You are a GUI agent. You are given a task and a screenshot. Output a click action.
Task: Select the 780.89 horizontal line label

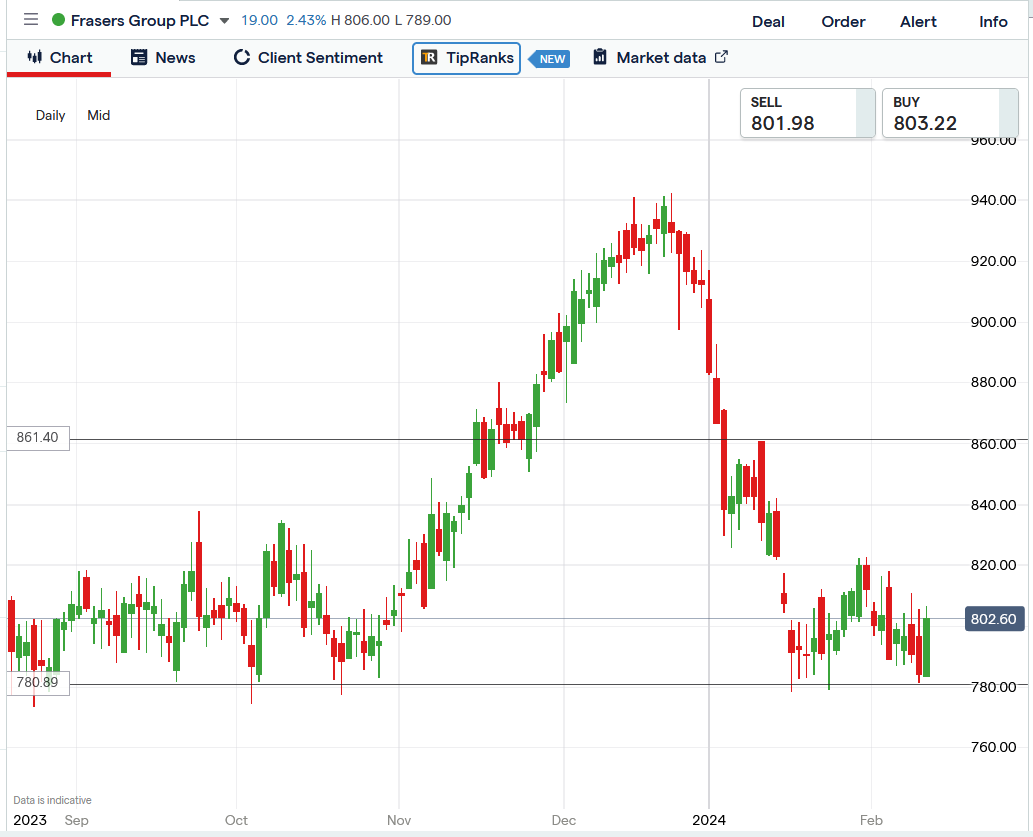coord(38,683)
